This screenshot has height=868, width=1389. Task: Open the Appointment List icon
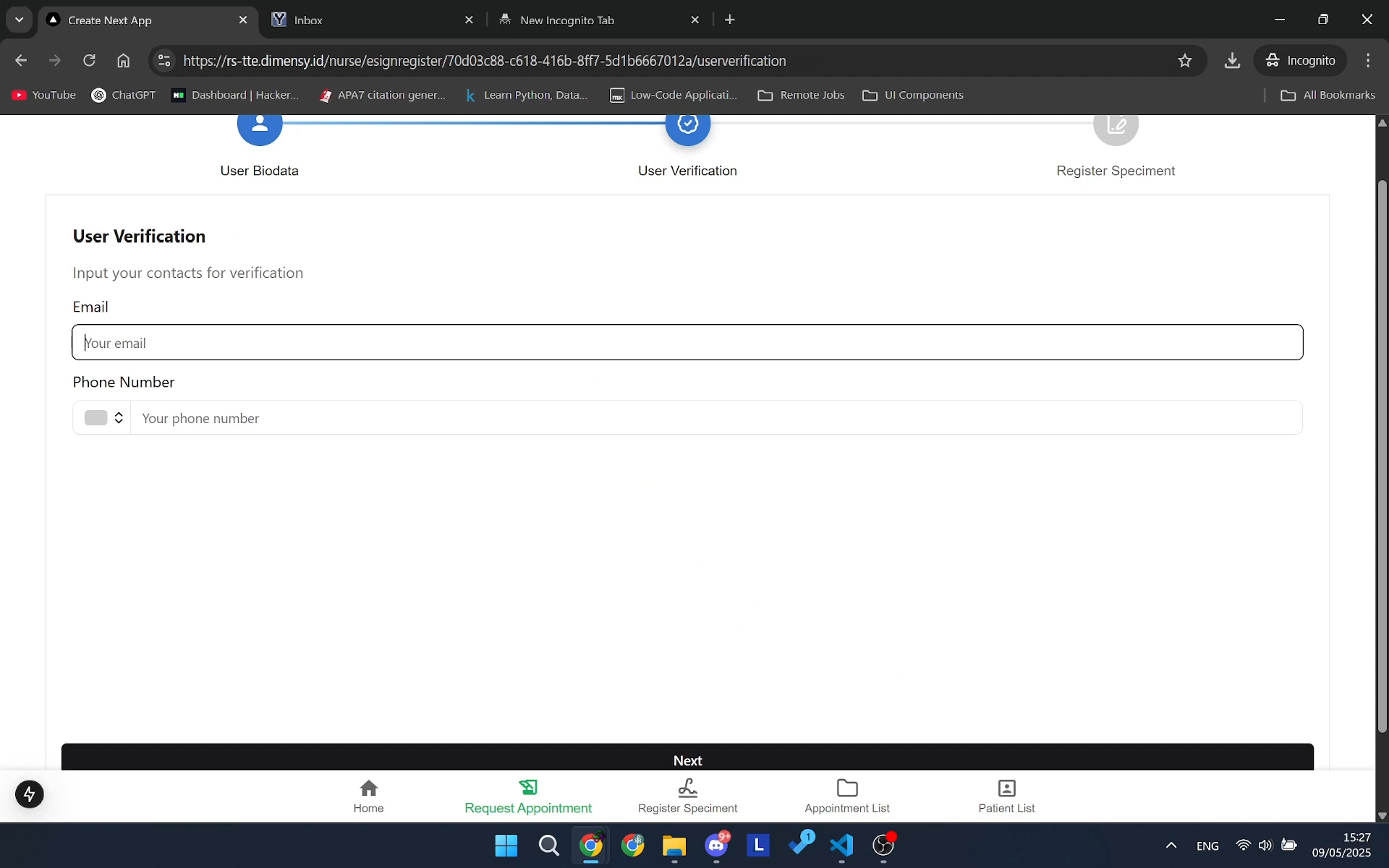846,787
